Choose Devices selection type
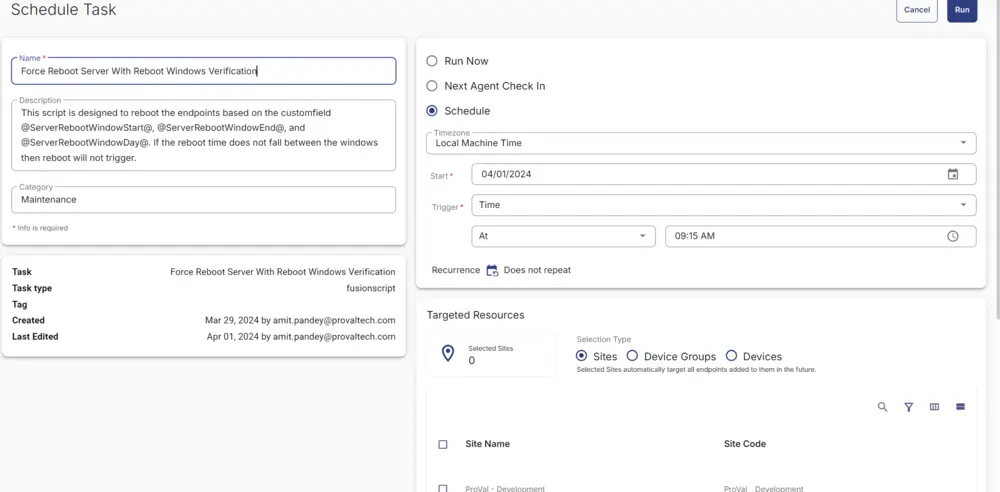The width and height of the screenshot is (1000, 492). coord(732,356)
